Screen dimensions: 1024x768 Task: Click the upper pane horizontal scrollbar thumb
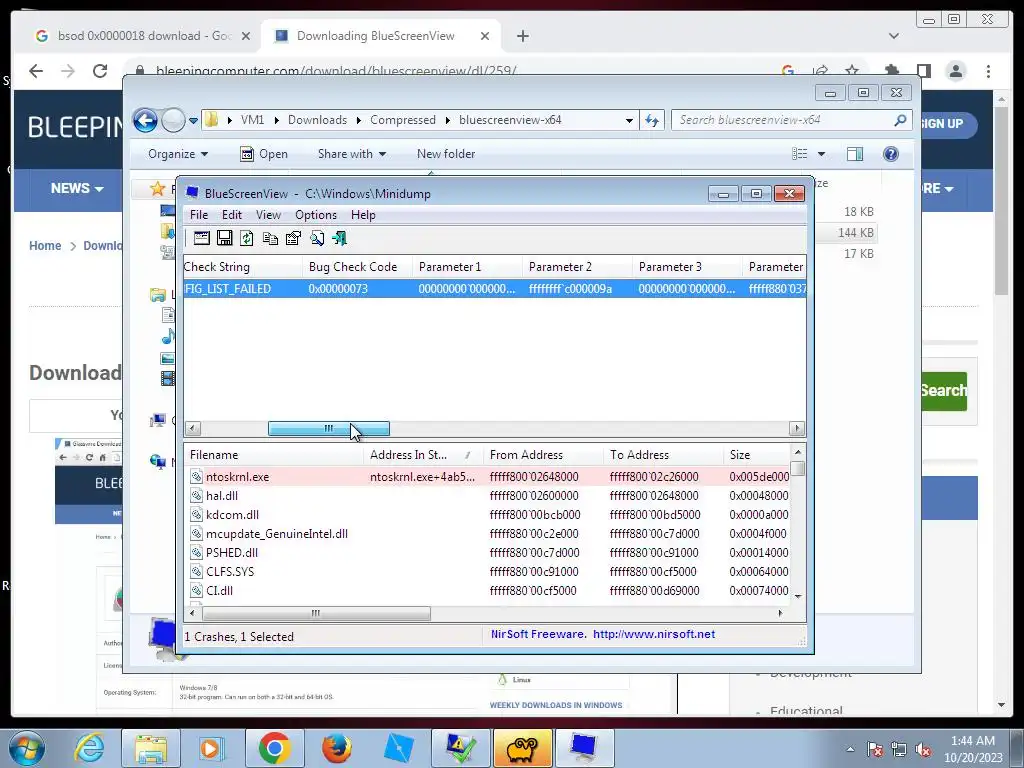(328, 428)
